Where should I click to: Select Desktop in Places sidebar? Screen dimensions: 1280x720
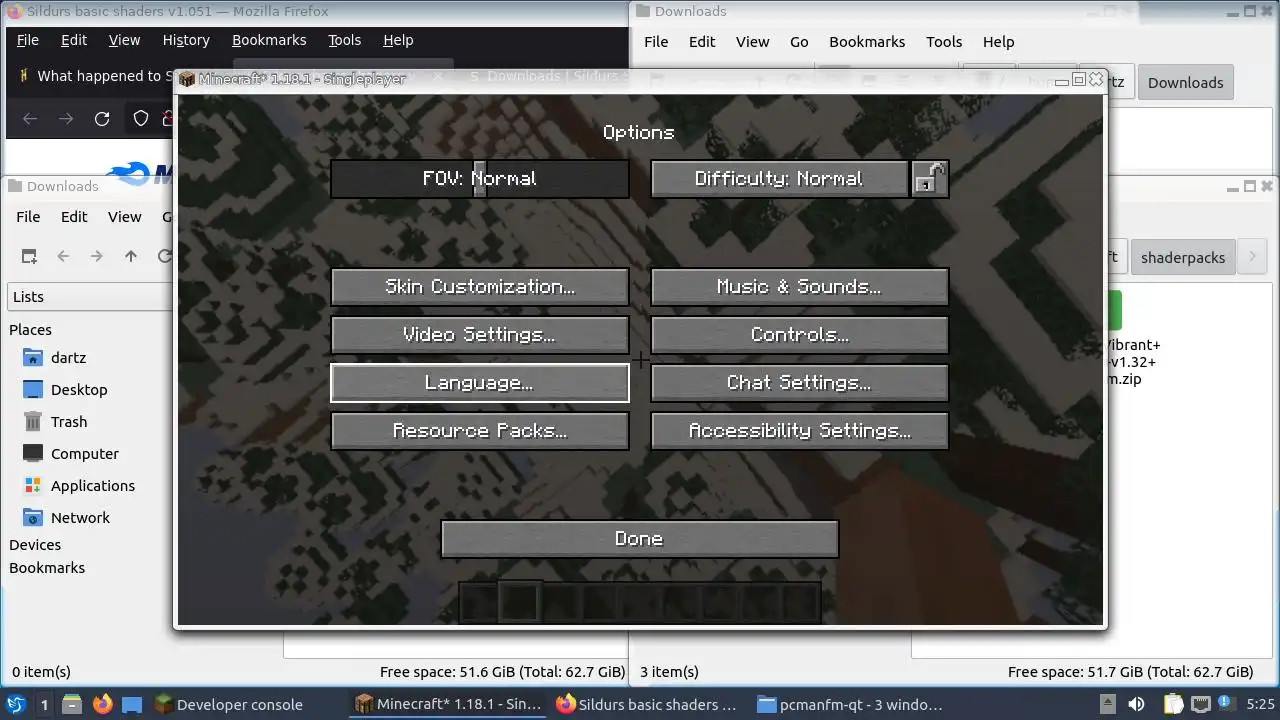(x=79, y=390)
